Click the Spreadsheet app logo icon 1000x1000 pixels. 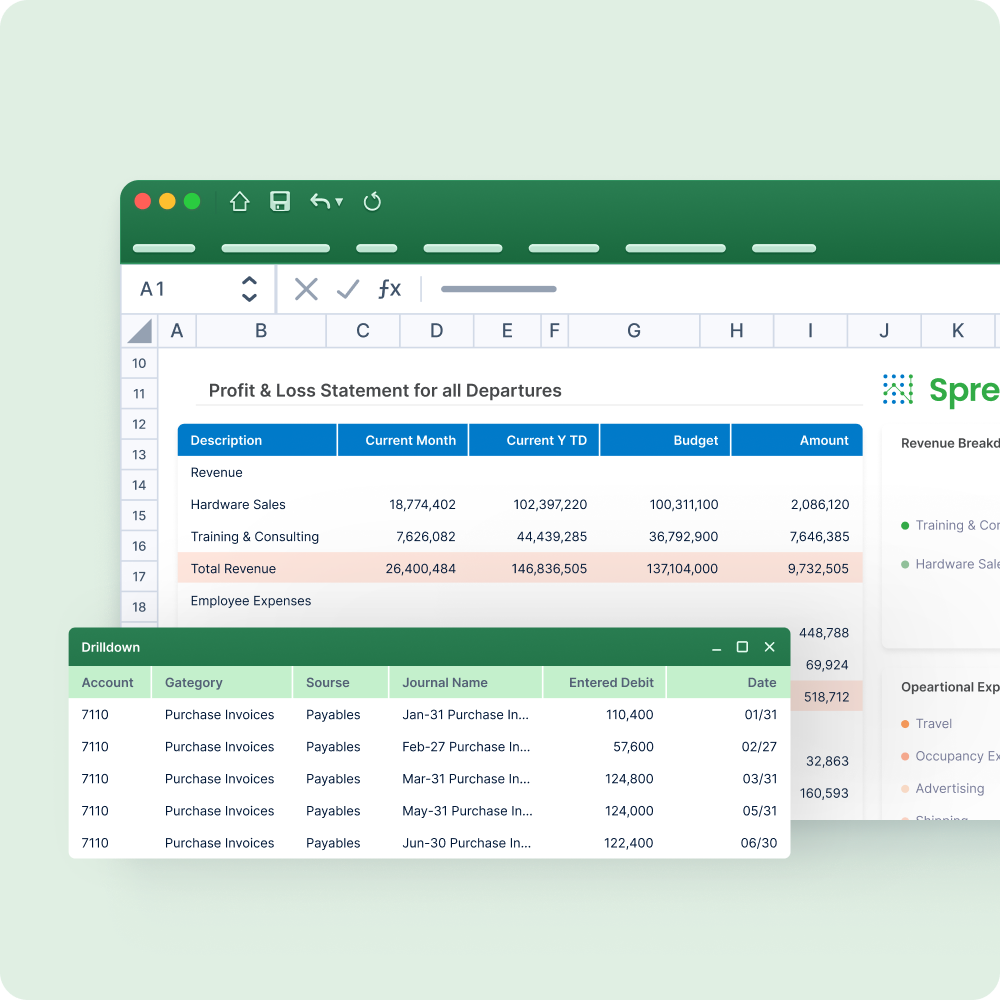[897, 390]
